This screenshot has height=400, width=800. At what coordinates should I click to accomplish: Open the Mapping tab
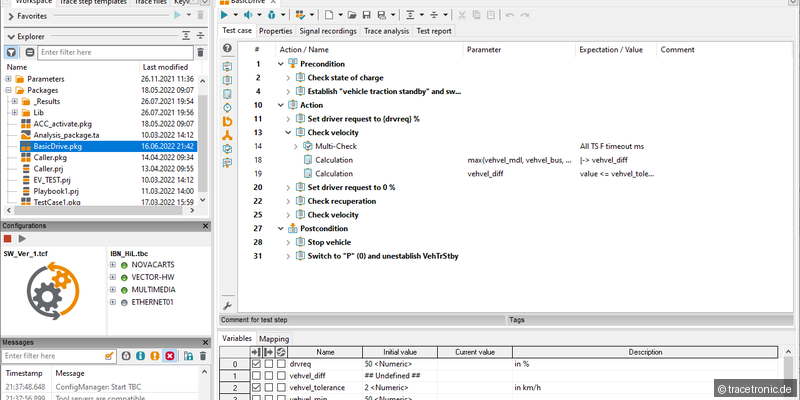pos(274,339)
